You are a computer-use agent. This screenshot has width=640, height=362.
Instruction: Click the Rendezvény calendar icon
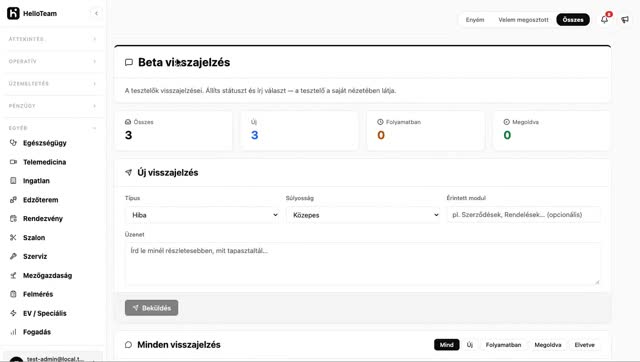(13, 219)
